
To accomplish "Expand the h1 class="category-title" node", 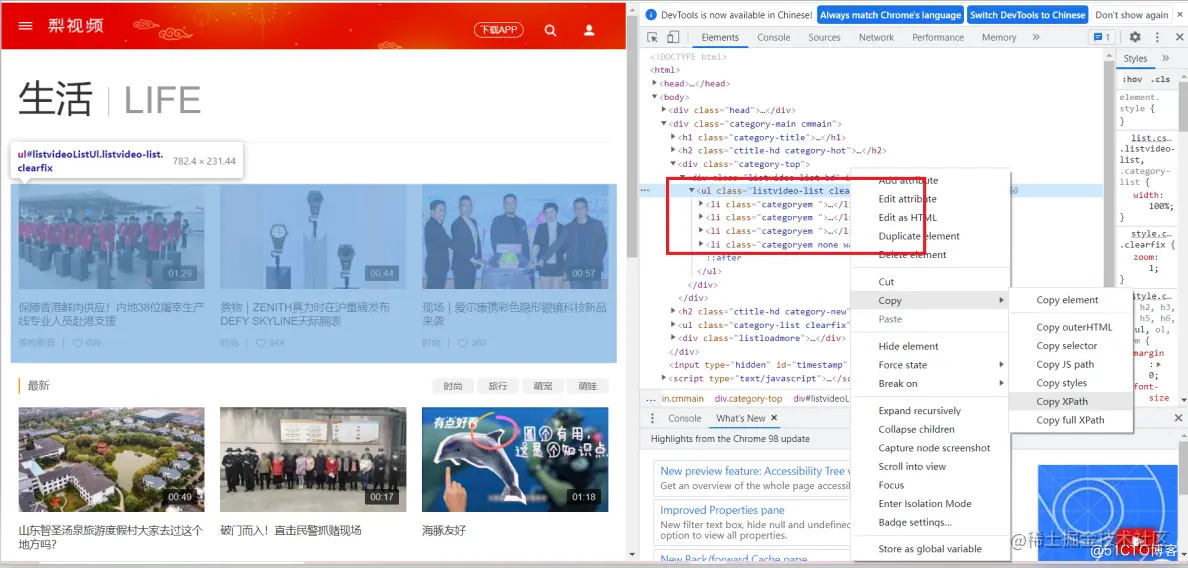I will tap(673, 137).
